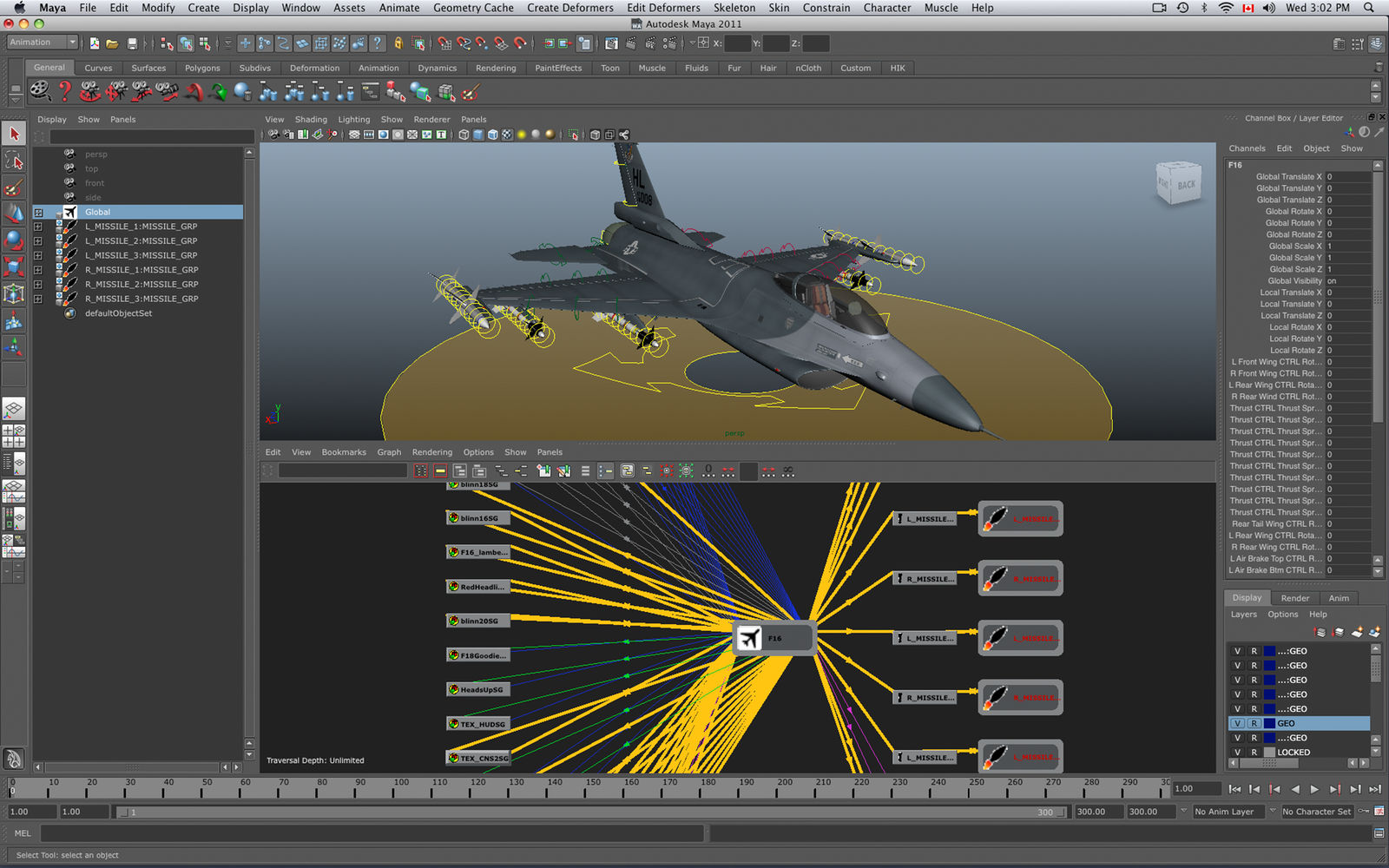Expand L_MISSILE_1:MISSILE_GRP in Outliner

pyautogui.click(x=38, y=227)
